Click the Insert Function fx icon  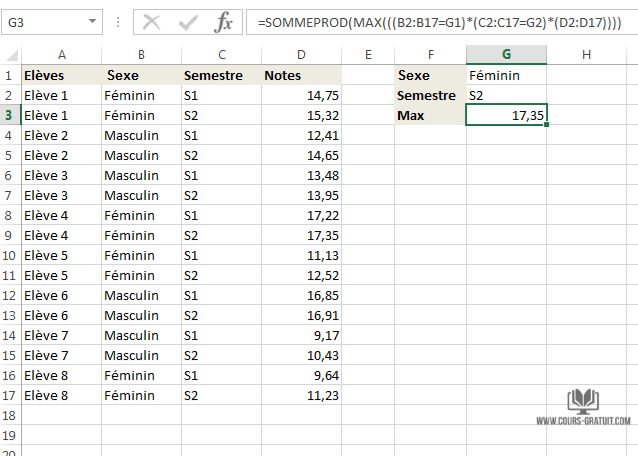pyautogui.click(x=225, y=21)
